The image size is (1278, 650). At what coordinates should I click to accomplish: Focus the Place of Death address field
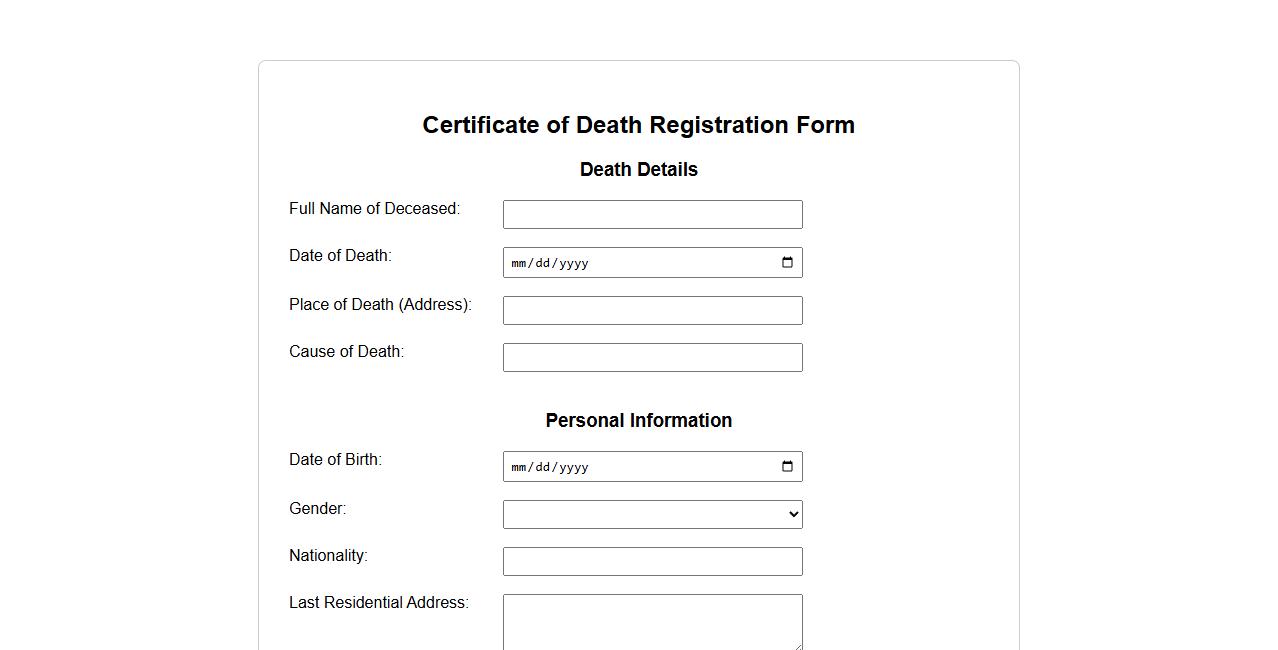[652, 310]
